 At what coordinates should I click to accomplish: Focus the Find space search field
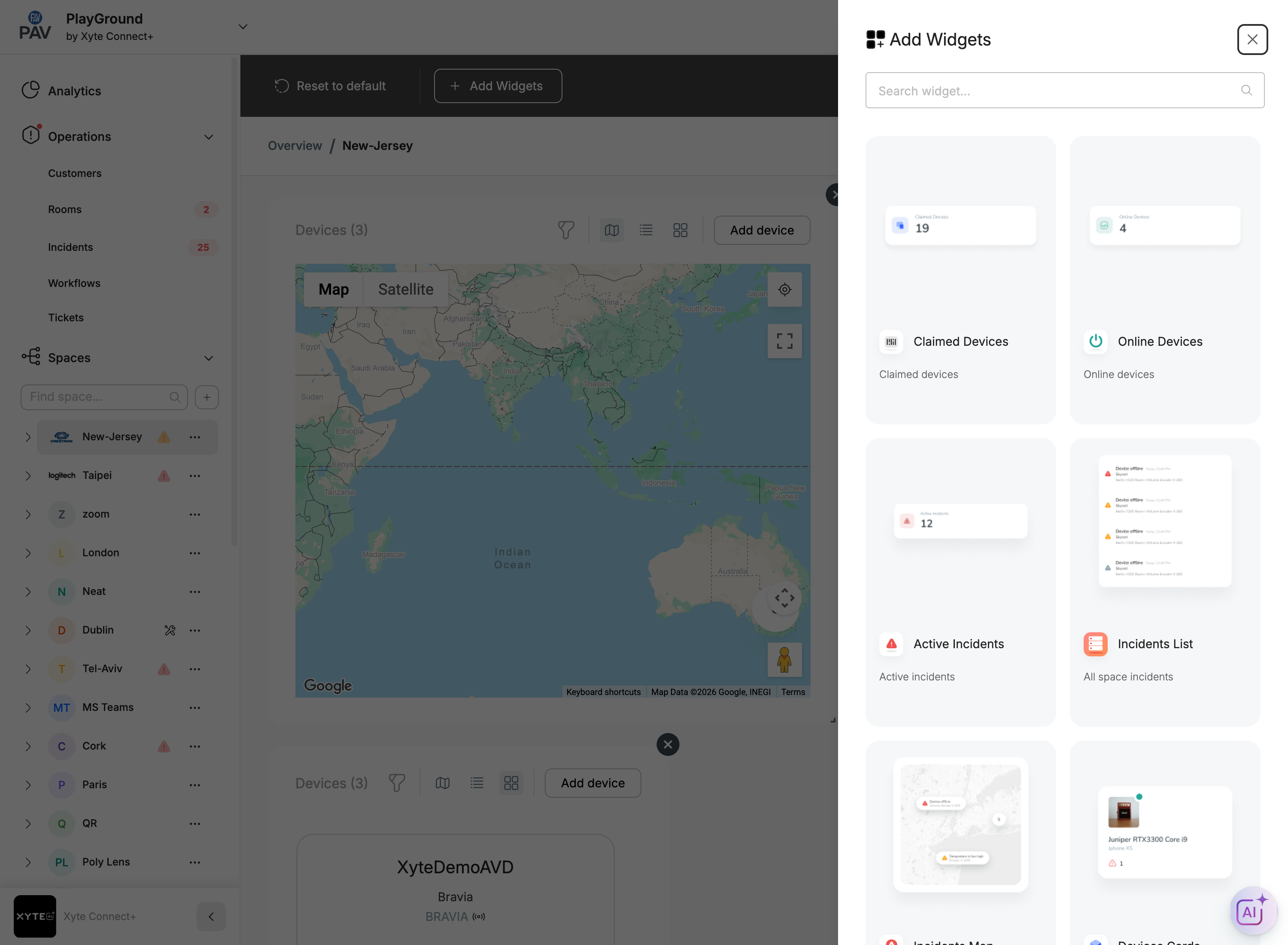click(104, 397)
